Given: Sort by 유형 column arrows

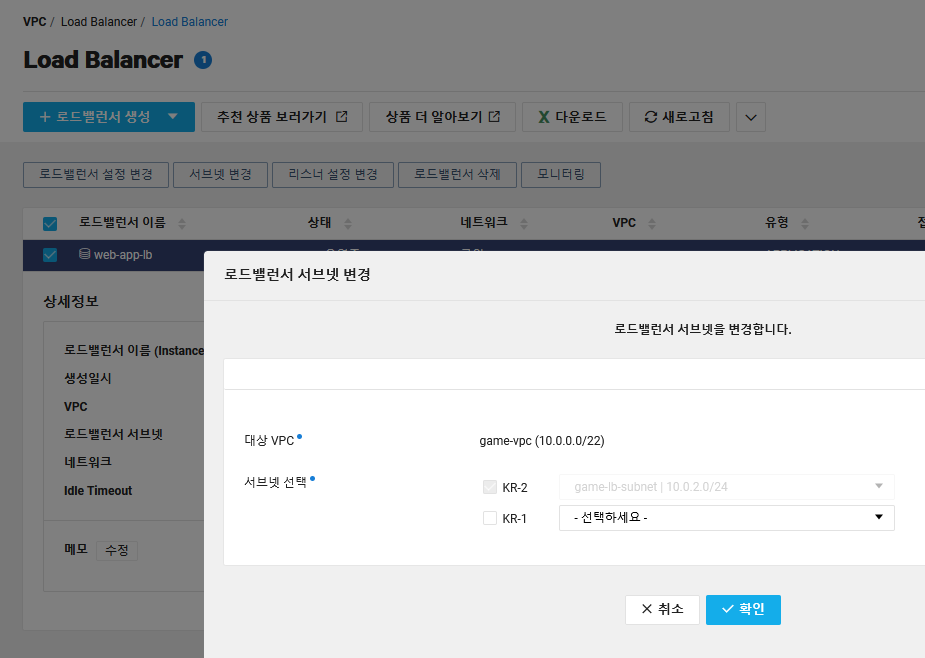Looking at the screenshot, I should coord(805,224).
